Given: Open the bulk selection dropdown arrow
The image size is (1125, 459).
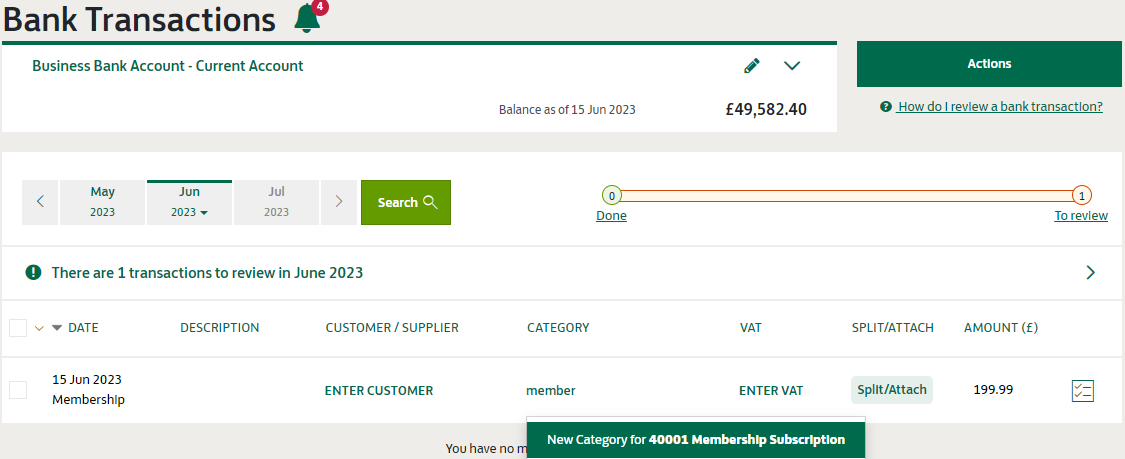Looking at the screenshot, I should [39, 328].
